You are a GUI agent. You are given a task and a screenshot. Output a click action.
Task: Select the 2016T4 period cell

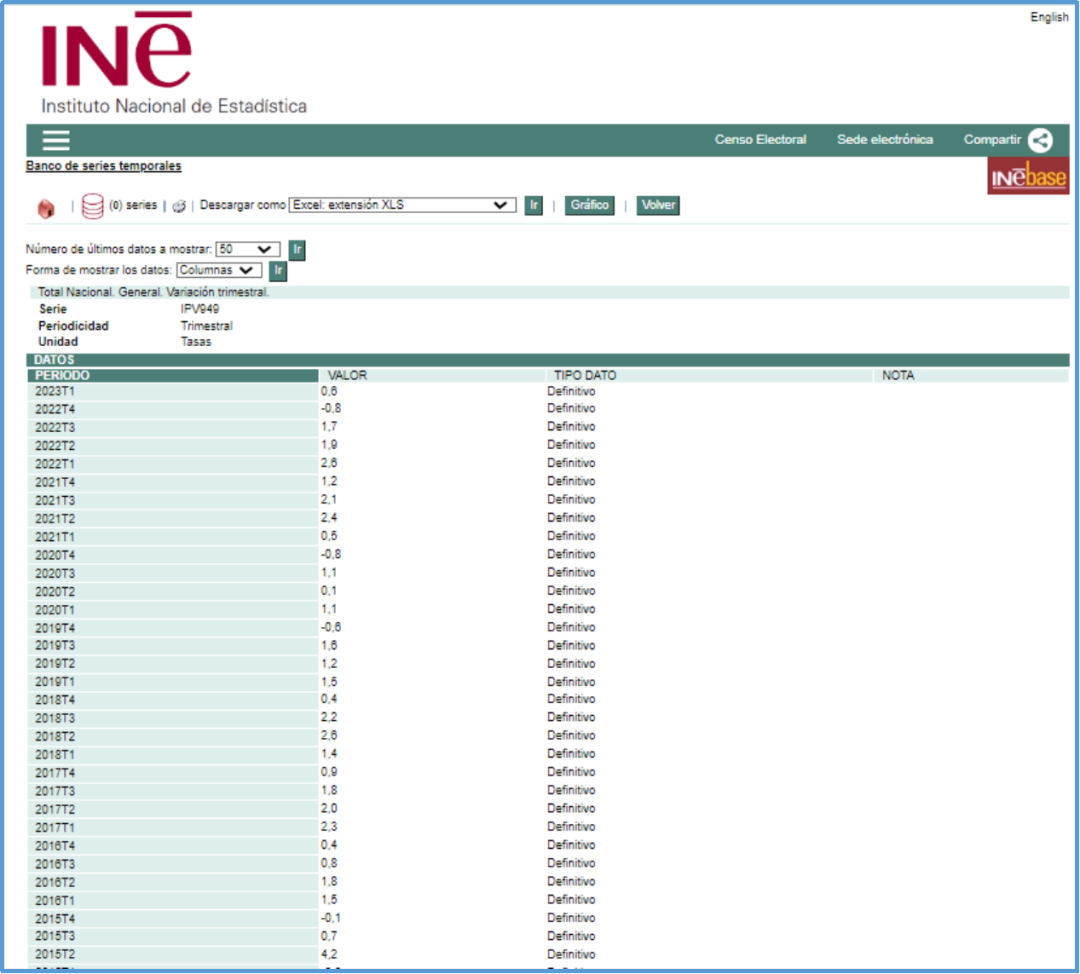(x=173, y=846)
